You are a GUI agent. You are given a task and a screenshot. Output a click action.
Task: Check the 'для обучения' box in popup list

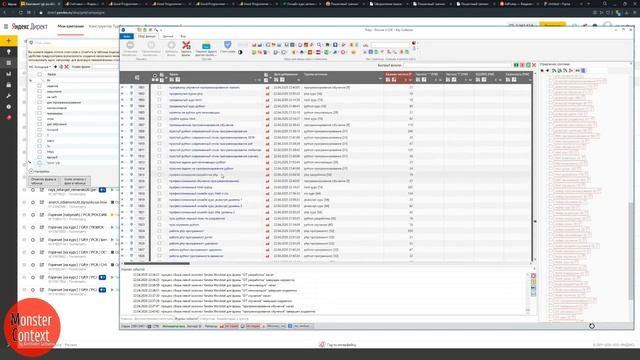coord(40,124)
